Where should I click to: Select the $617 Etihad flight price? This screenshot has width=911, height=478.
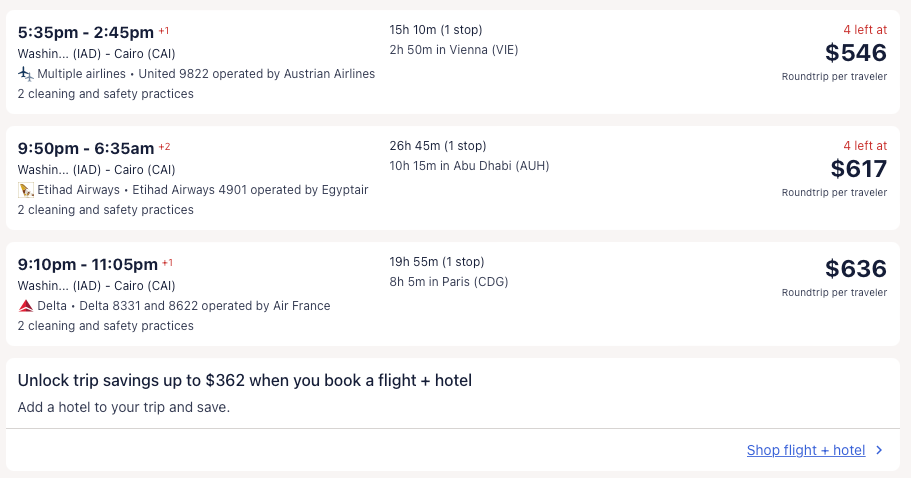858,169
